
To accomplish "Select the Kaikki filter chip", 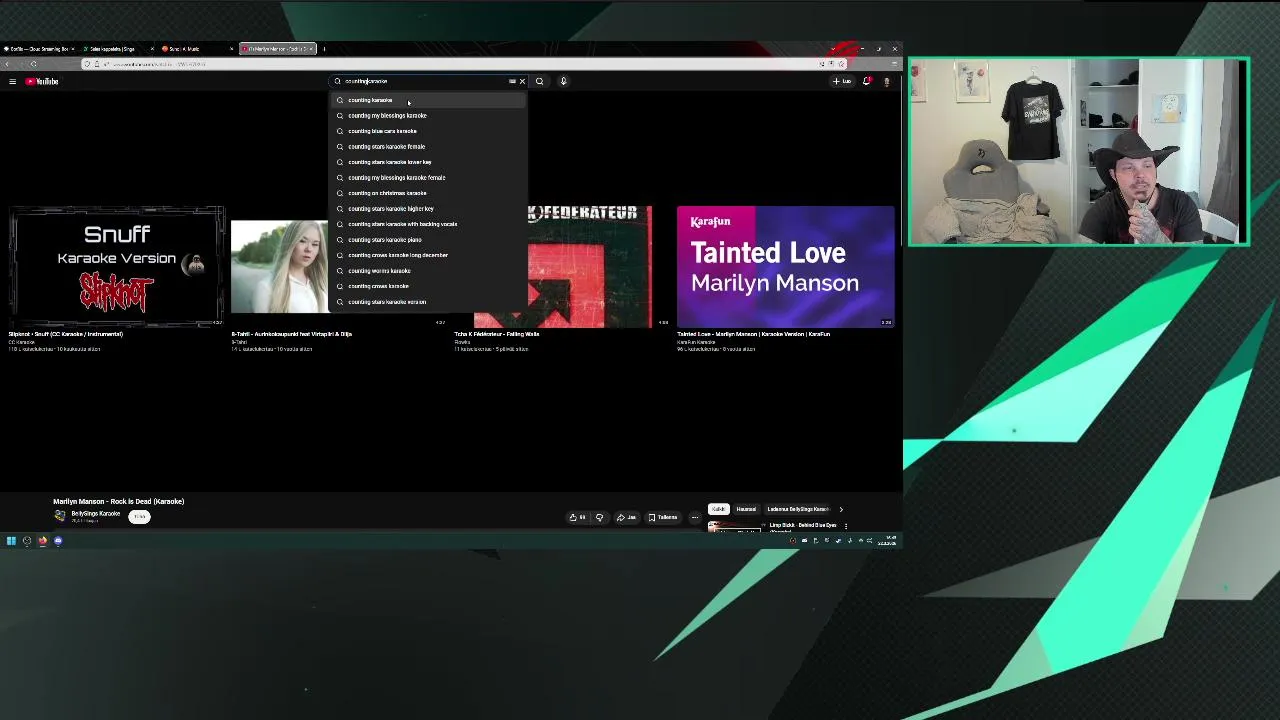I will [718, 509].
